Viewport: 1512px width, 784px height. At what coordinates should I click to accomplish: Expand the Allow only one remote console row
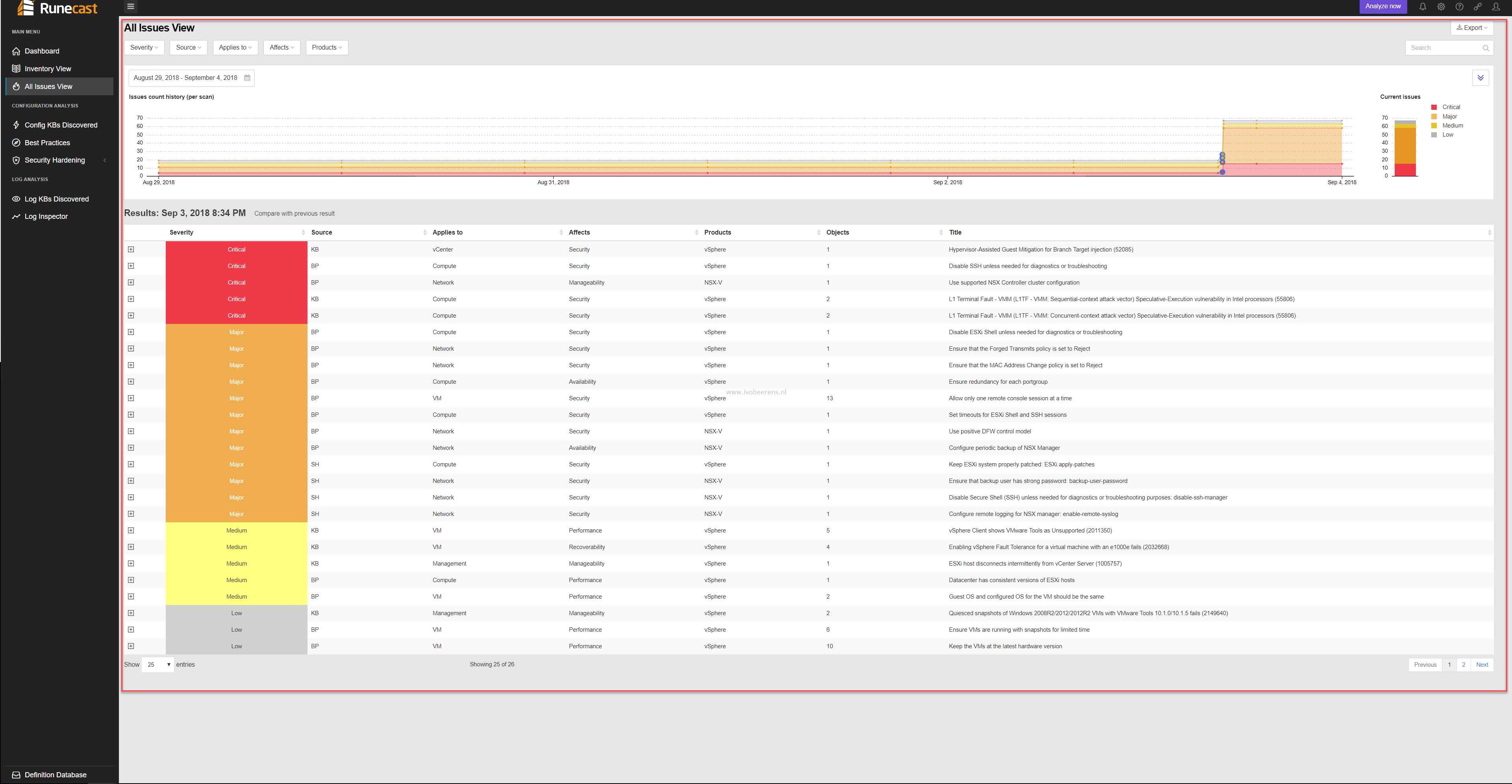coord(131,398)
